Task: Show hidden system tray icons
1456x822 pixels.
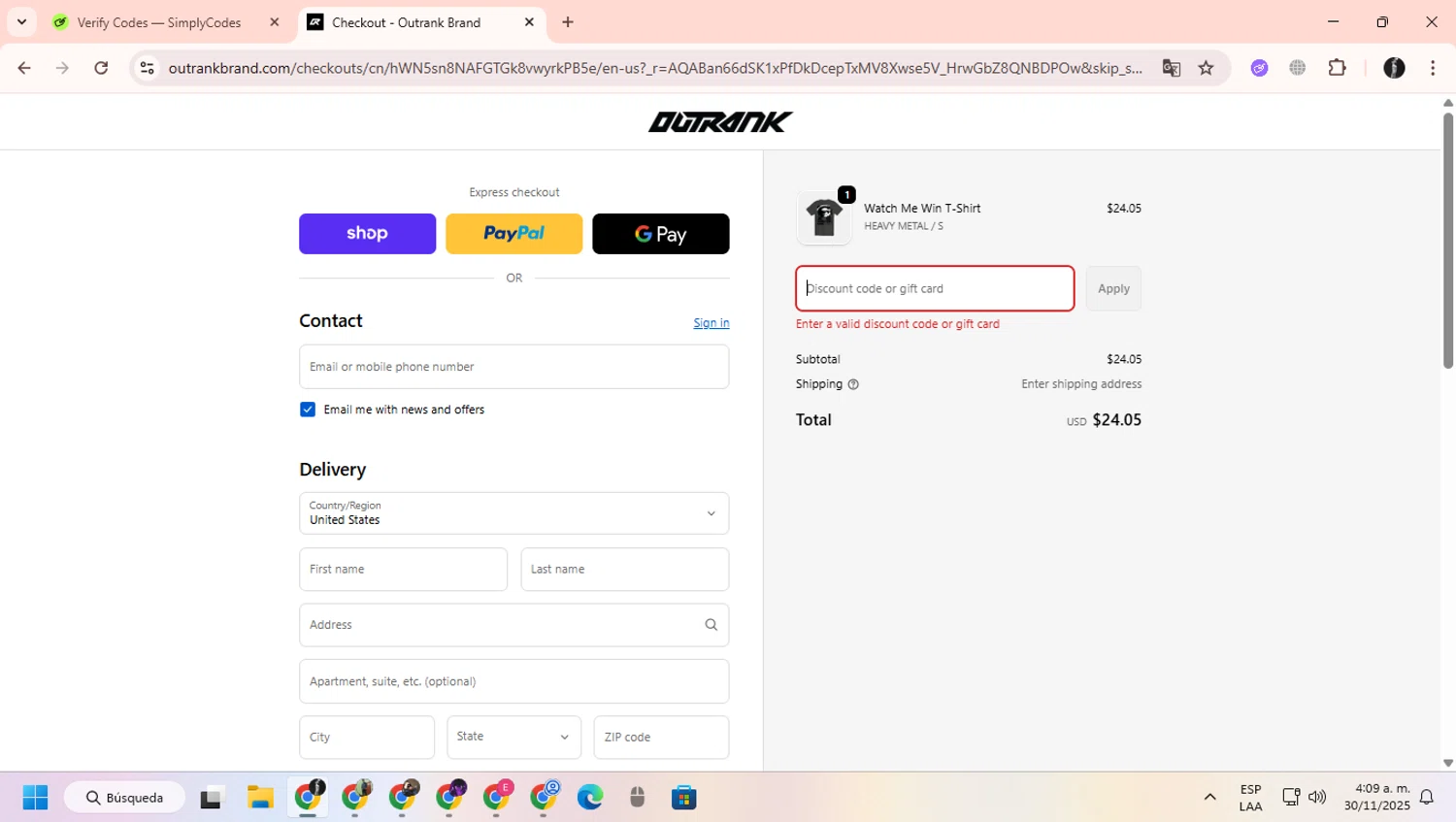Action: 1209,798
